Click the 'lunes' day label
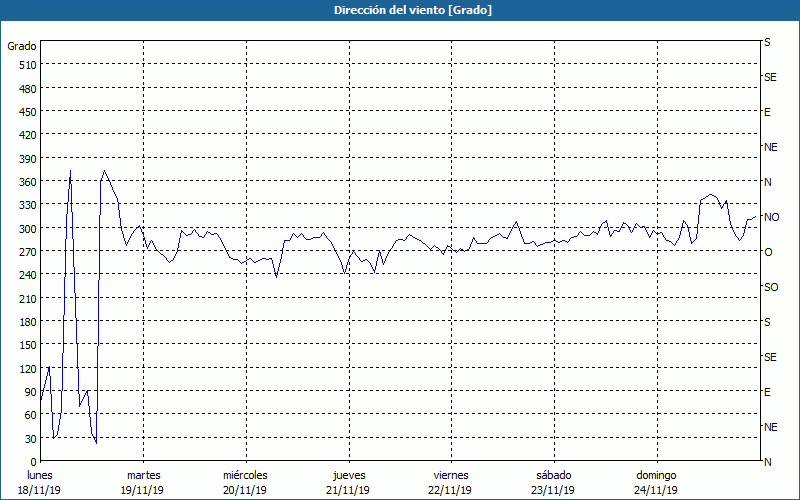 coord(40,475)
